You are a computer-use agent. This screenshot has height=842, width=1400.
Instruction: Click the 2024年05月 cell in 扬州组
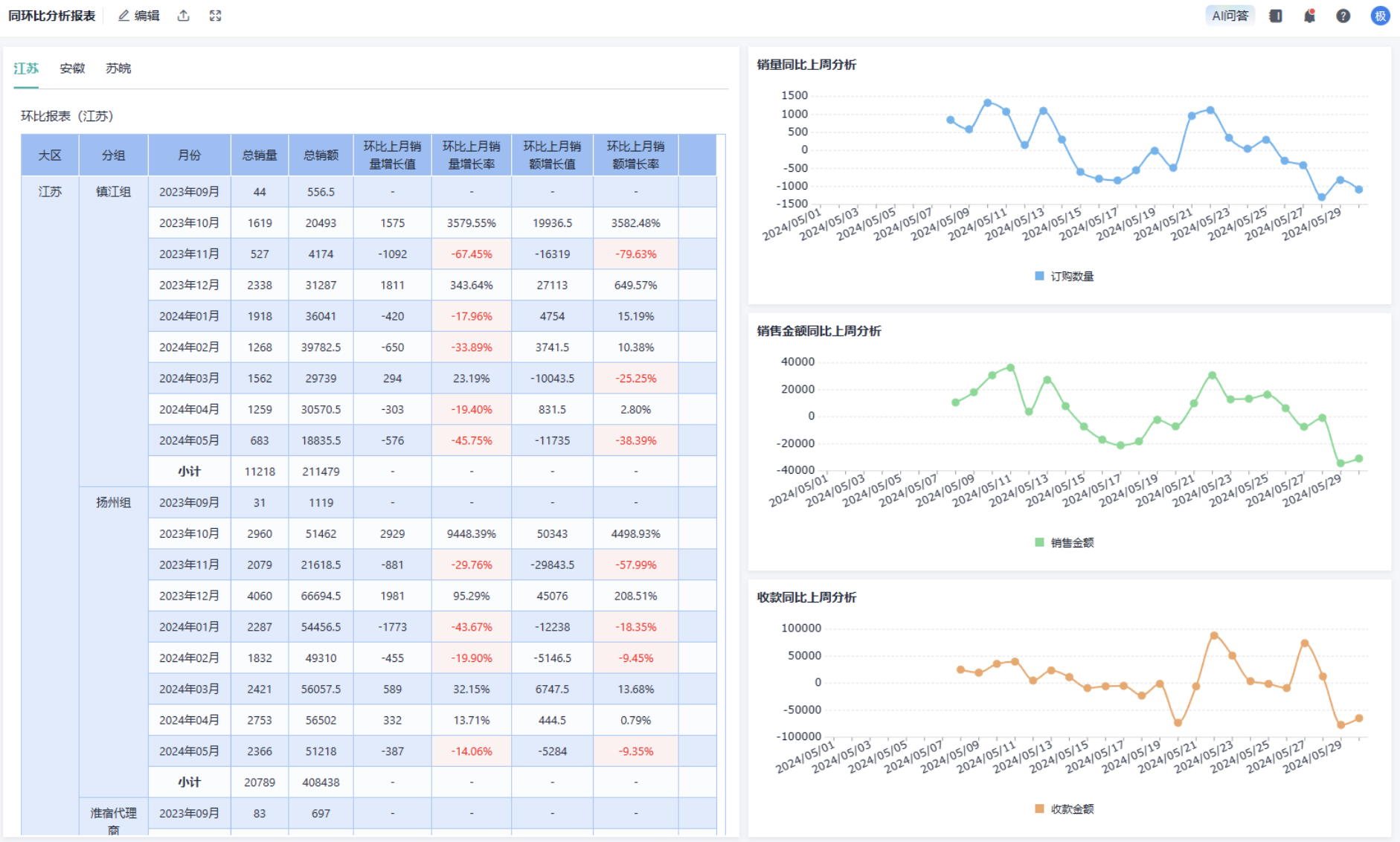(x=190, y=751)
